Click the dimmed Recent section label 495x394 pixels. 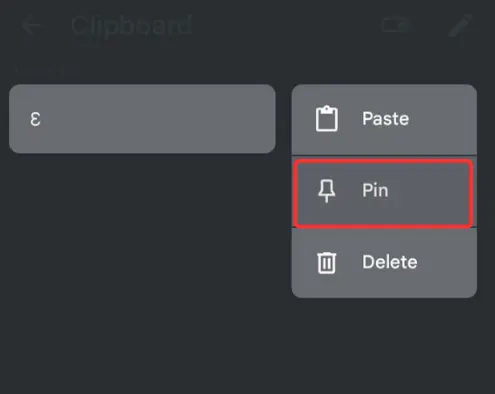[x=40, y=71]
